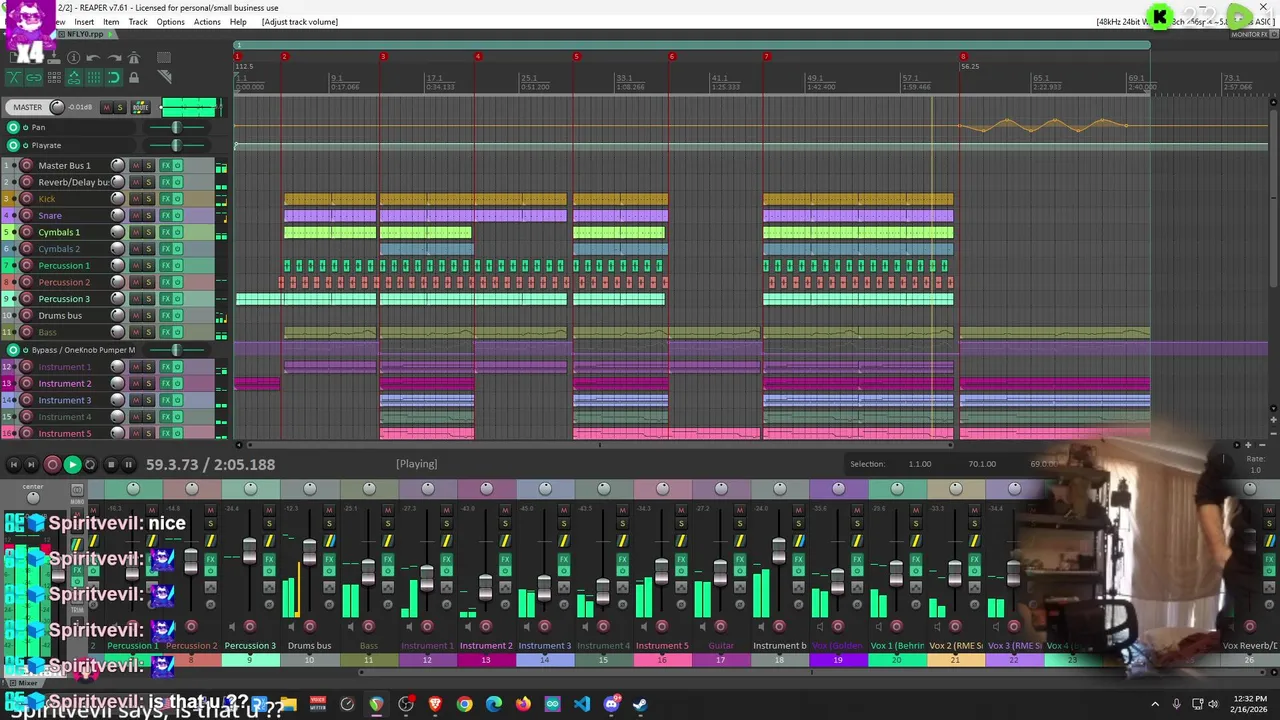Open the Actions menu

207,22
